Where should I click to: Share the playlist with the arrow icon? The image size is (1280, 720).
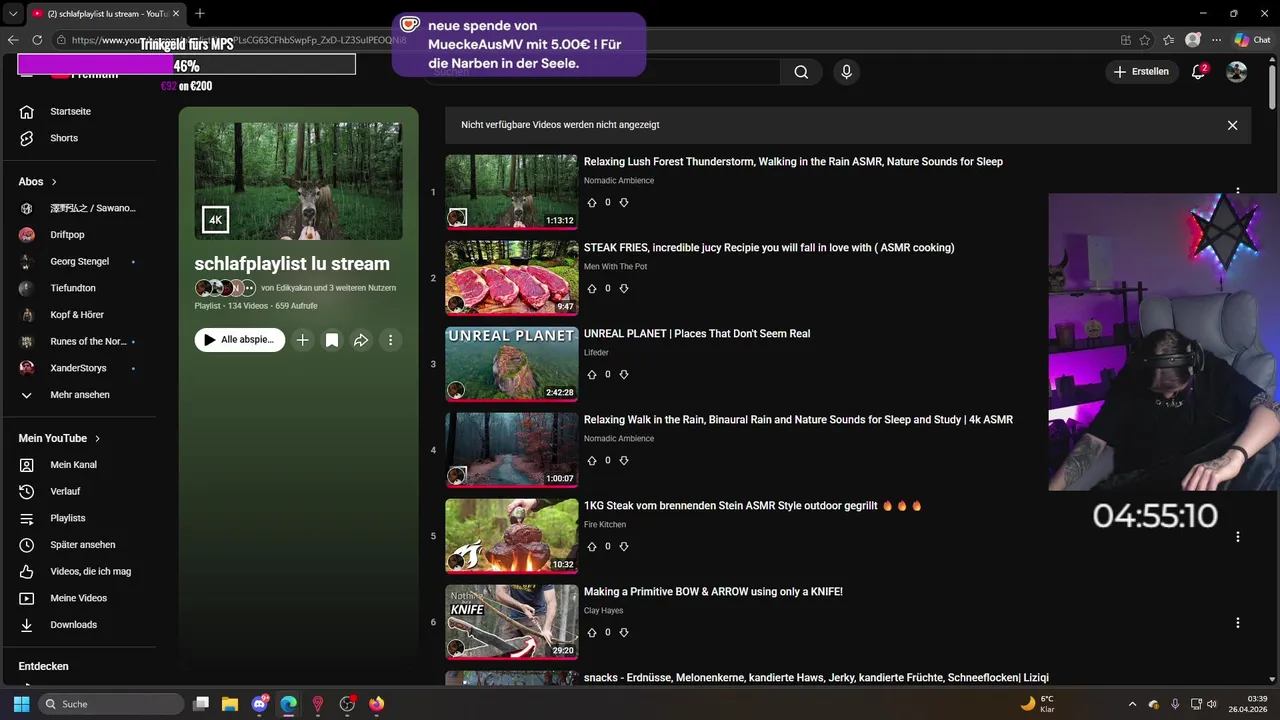(361, 340)
